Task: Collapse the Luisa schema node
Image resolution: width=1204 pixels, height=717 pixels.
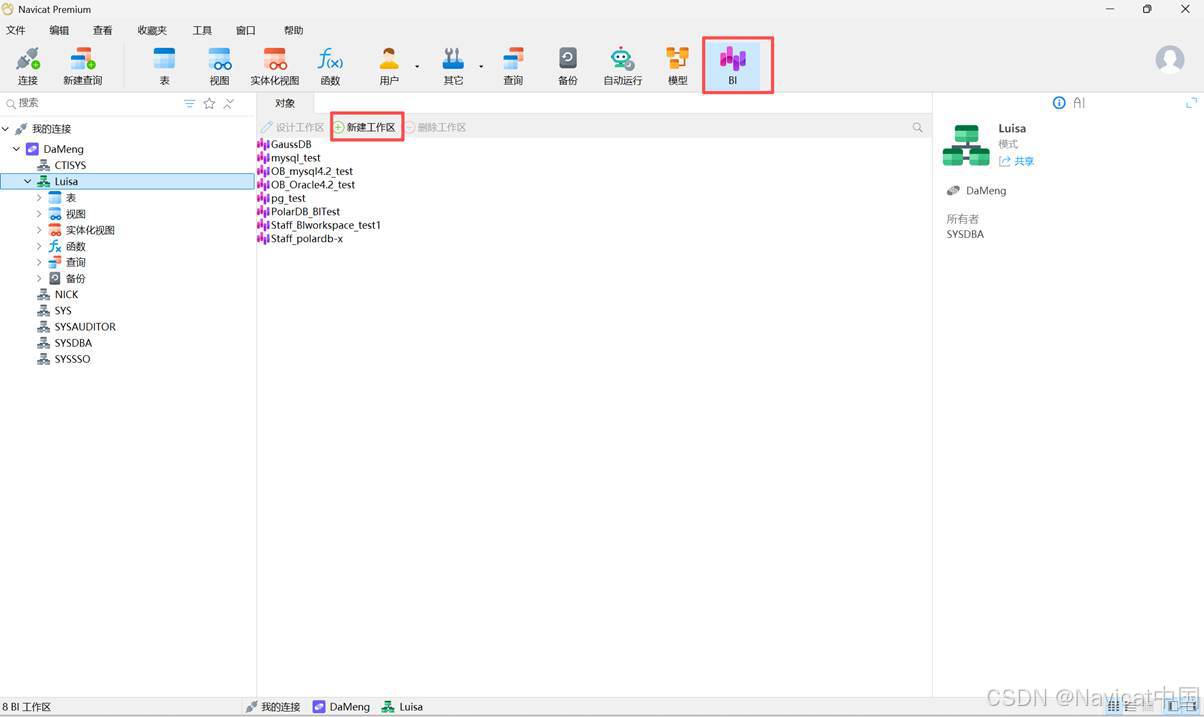Action: [28, 182]
